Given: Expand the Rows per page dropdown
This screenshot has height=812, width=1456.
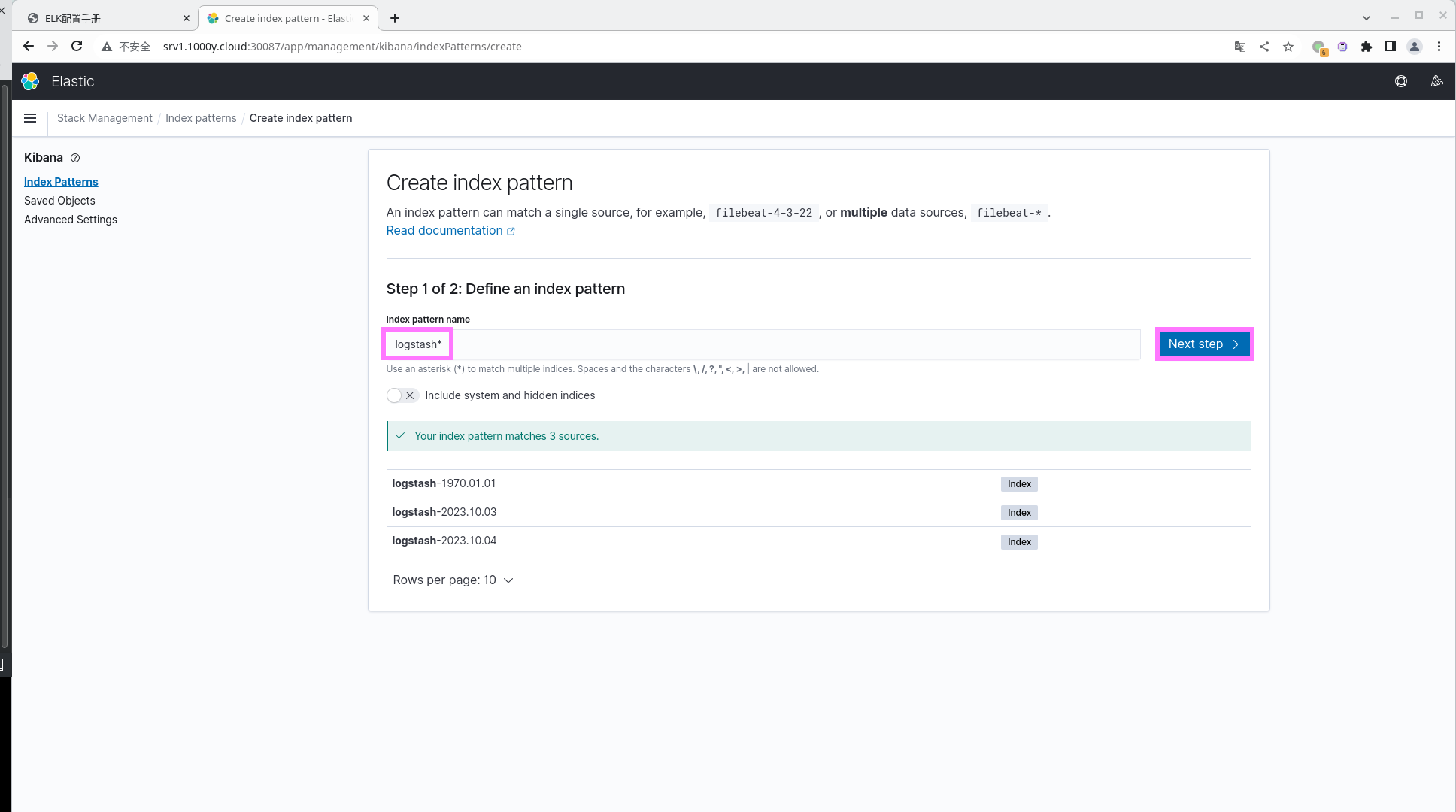Looking at the screenshot, I should (453, 580).
